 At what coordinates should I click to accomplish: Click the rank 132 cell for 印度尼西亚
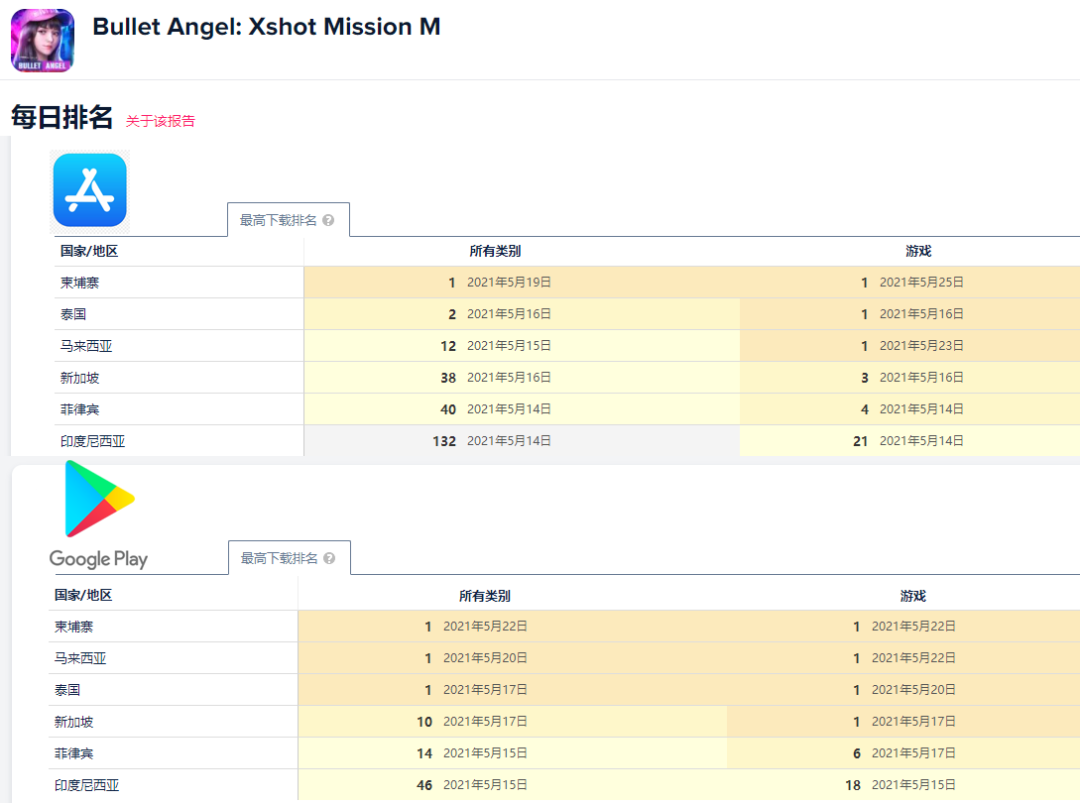click(444, 441)
